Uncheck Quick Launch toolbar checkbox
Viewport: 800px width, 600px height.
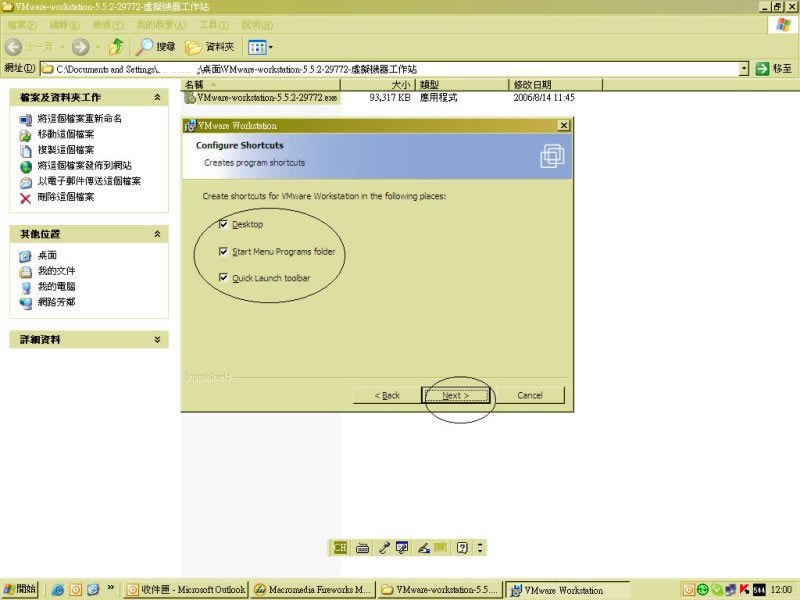(x=223, y=277)
